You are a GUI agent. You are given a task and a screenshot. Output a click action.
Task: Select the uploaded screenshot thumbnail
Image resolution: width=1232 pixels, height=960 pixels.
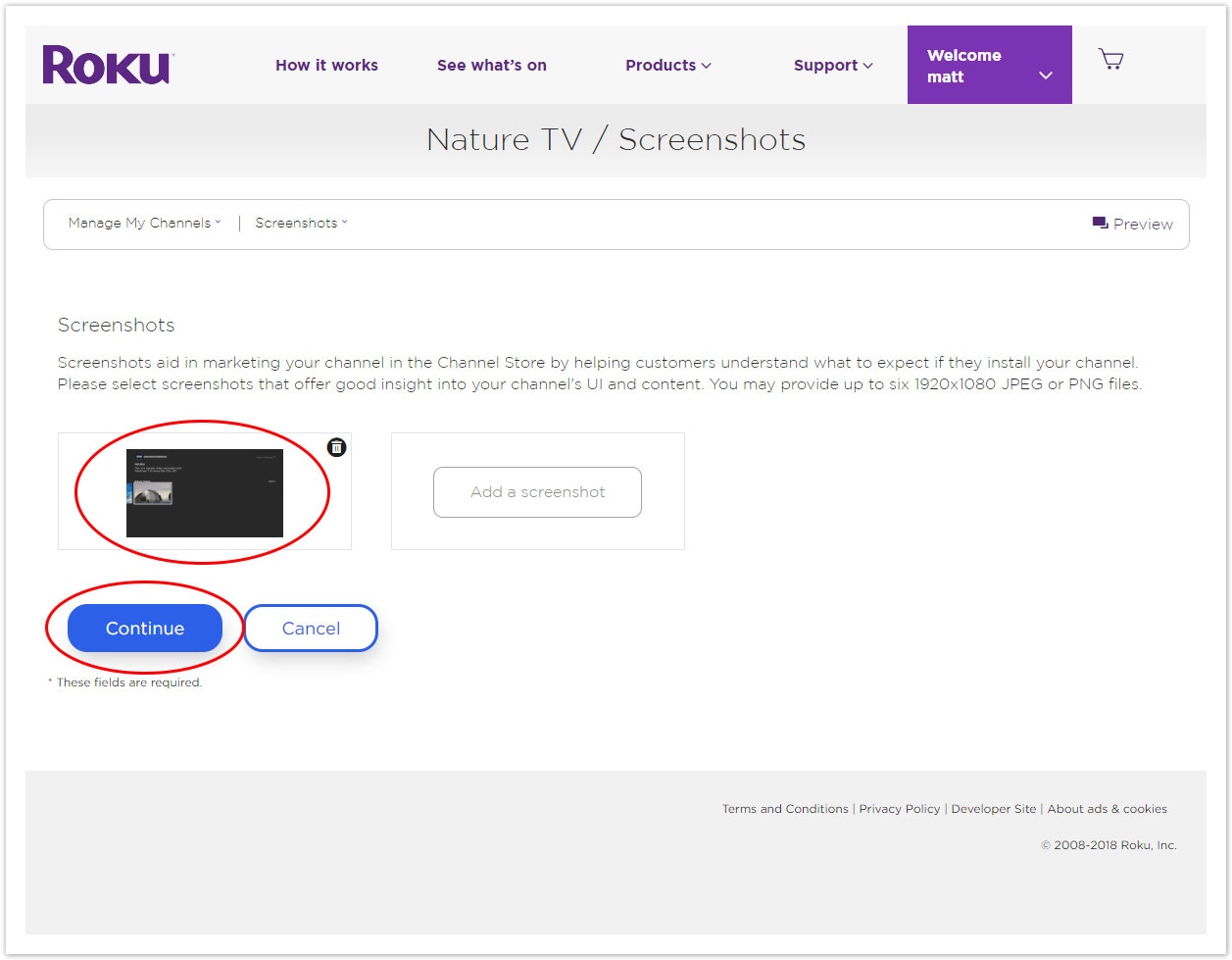point(205,493)
